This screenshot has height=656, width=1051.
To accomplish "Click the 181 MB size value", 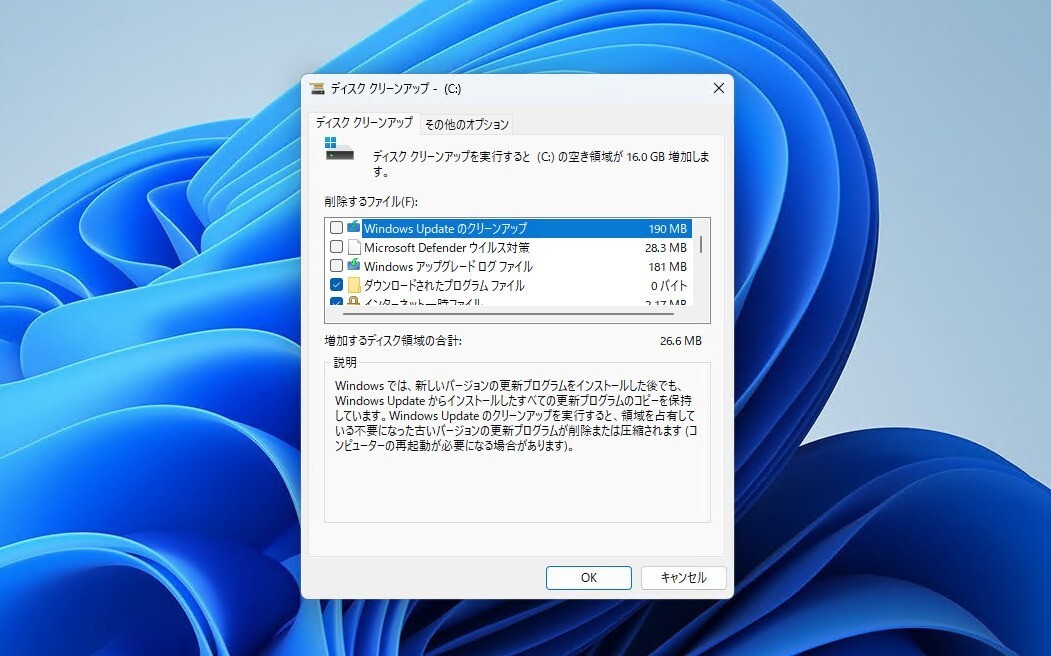I will click(x=667, y=266).
